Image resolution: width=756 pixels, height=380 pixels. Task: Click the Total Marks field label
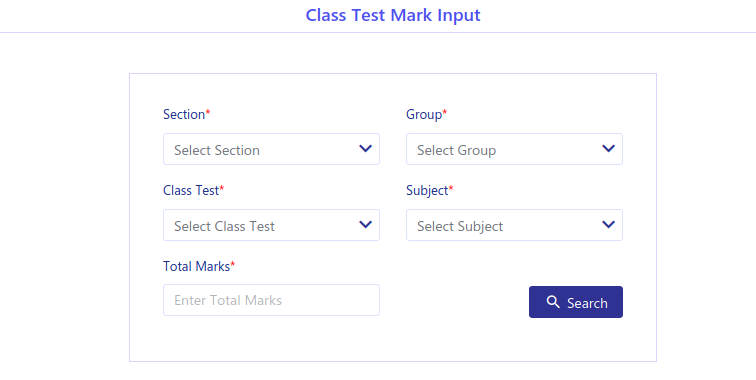(196, 266)
